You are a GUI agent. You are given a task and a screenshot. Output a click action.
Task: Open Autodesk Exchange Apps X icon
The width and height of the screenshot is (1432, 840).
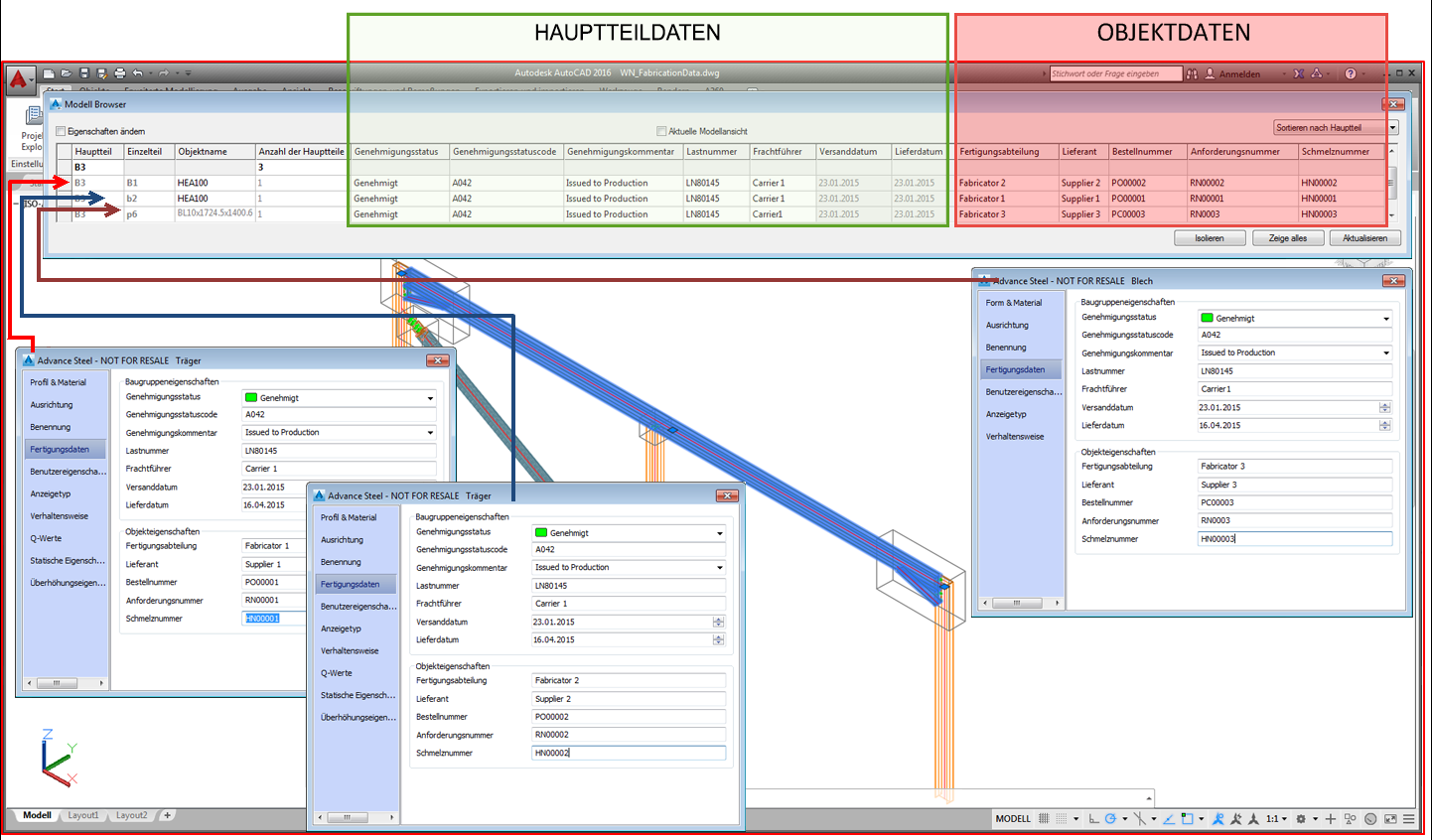pos(1299,73)
